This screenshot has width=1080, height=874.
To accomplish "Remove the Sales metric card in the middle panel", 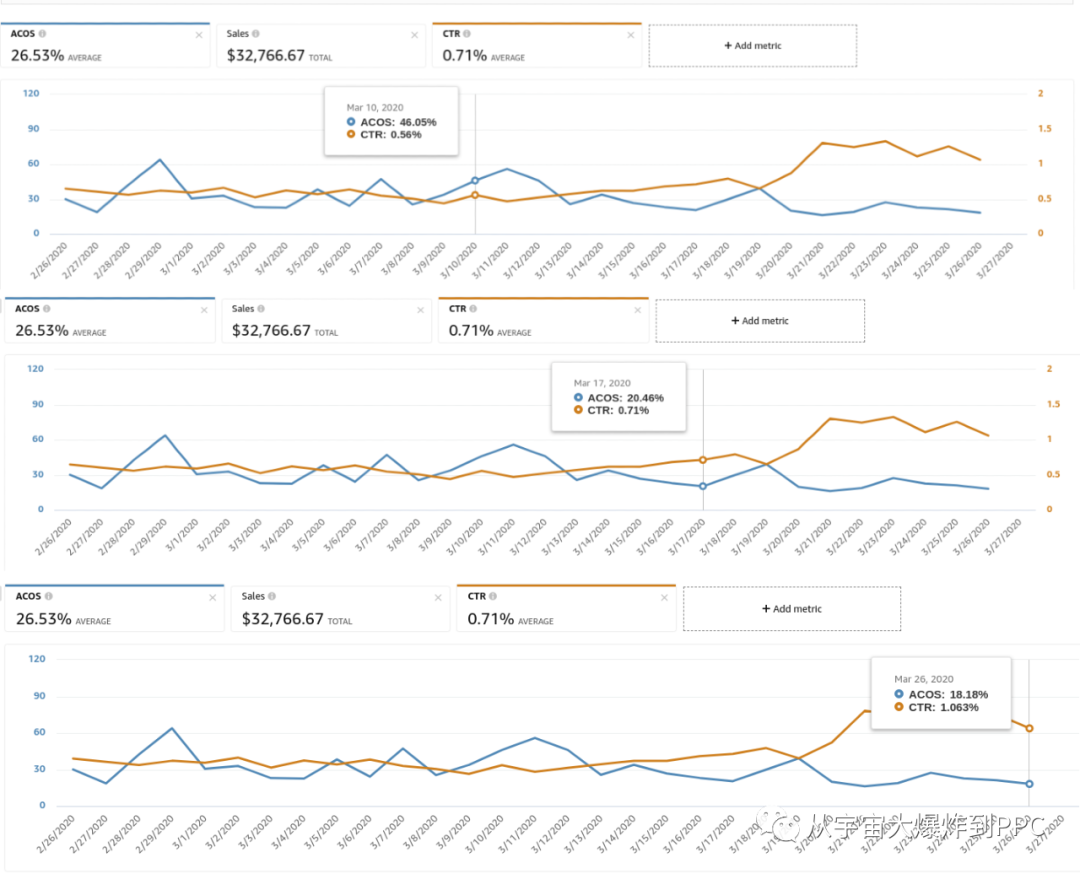I will pos(419,310).
